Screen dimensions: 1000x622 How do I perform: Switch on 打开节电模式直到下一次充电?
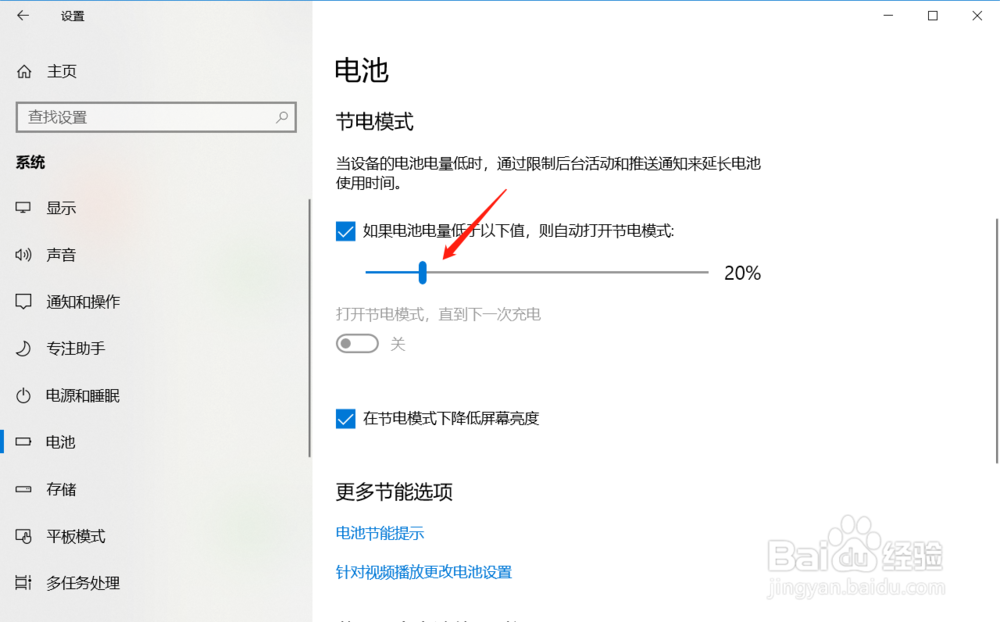(357, 343)
